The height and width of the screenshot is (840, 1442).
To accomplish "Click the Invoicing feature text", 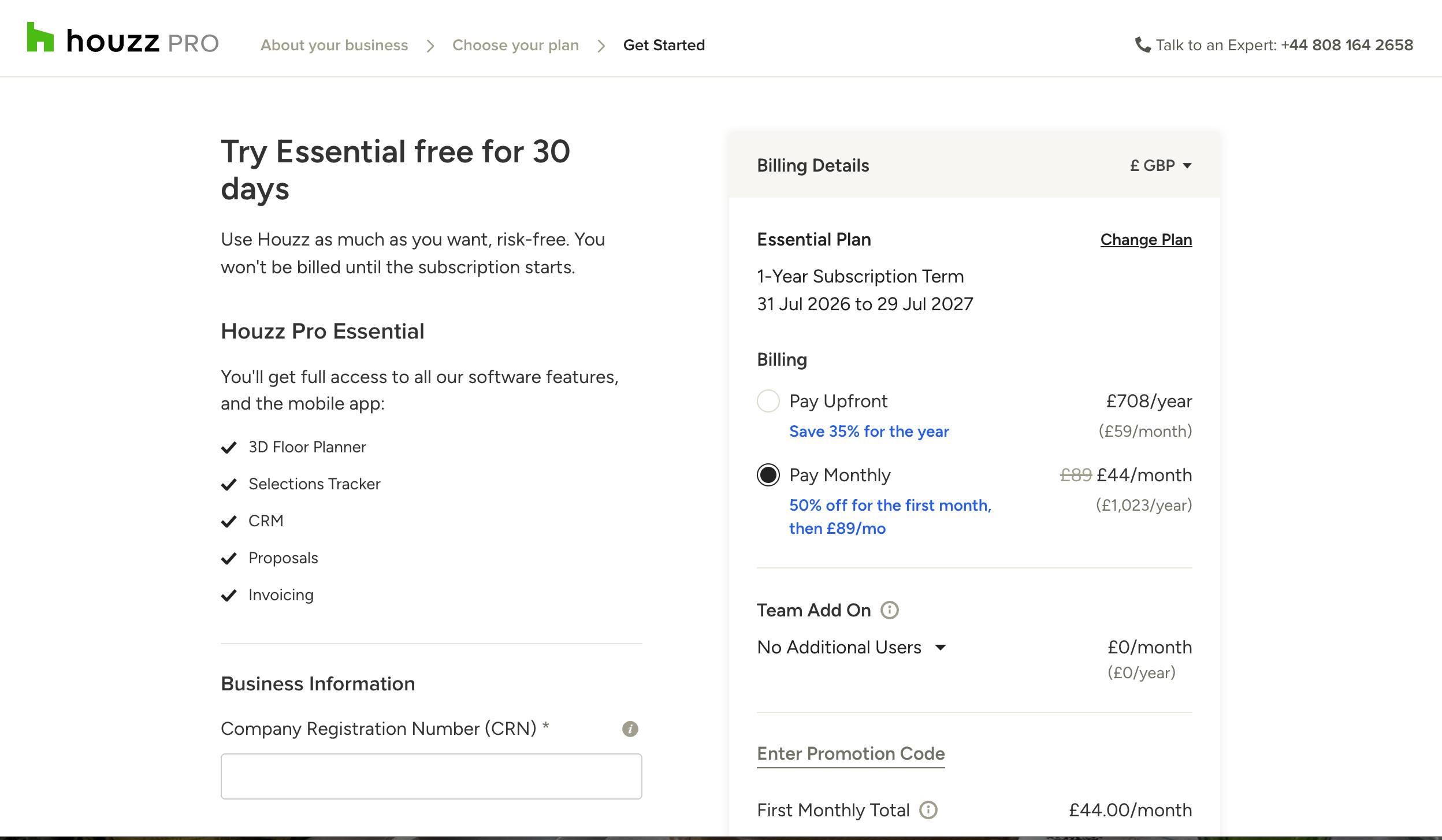I will pos(281,595).
